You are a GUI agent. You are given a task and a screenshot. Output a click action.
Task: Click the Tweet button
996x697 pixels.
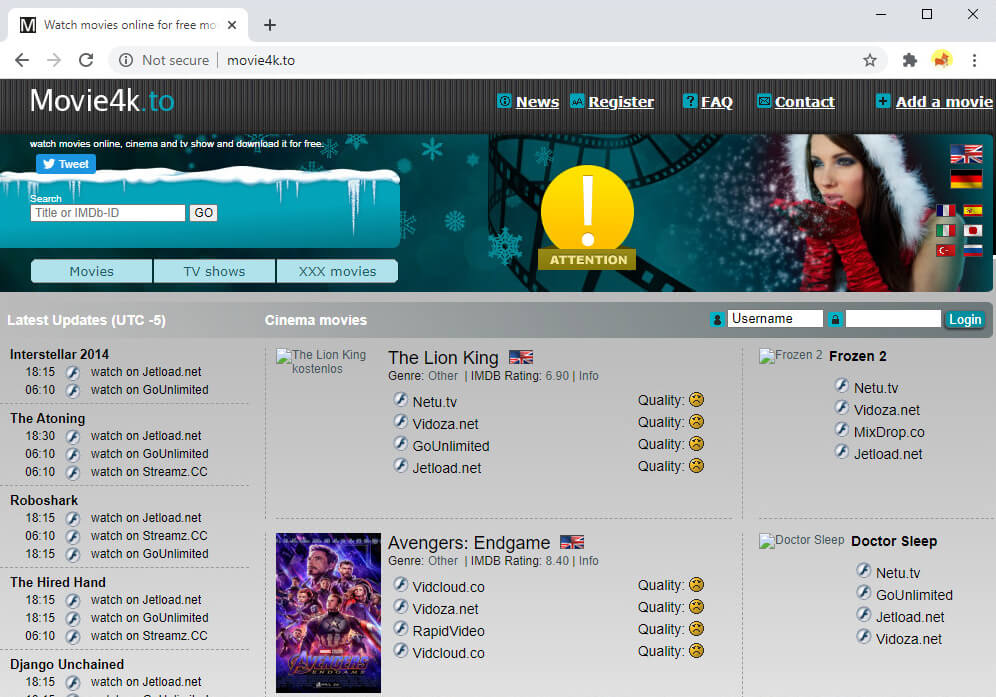(x=66, y=164)
